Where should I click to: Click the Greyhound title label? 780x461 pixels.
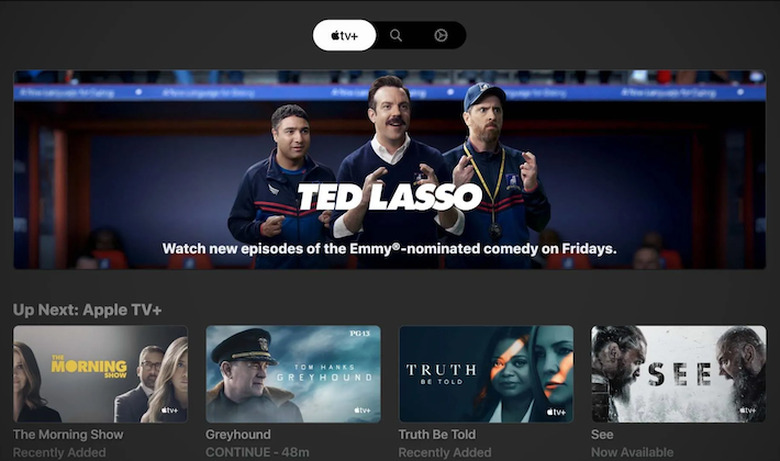click(x=238, y=435)
